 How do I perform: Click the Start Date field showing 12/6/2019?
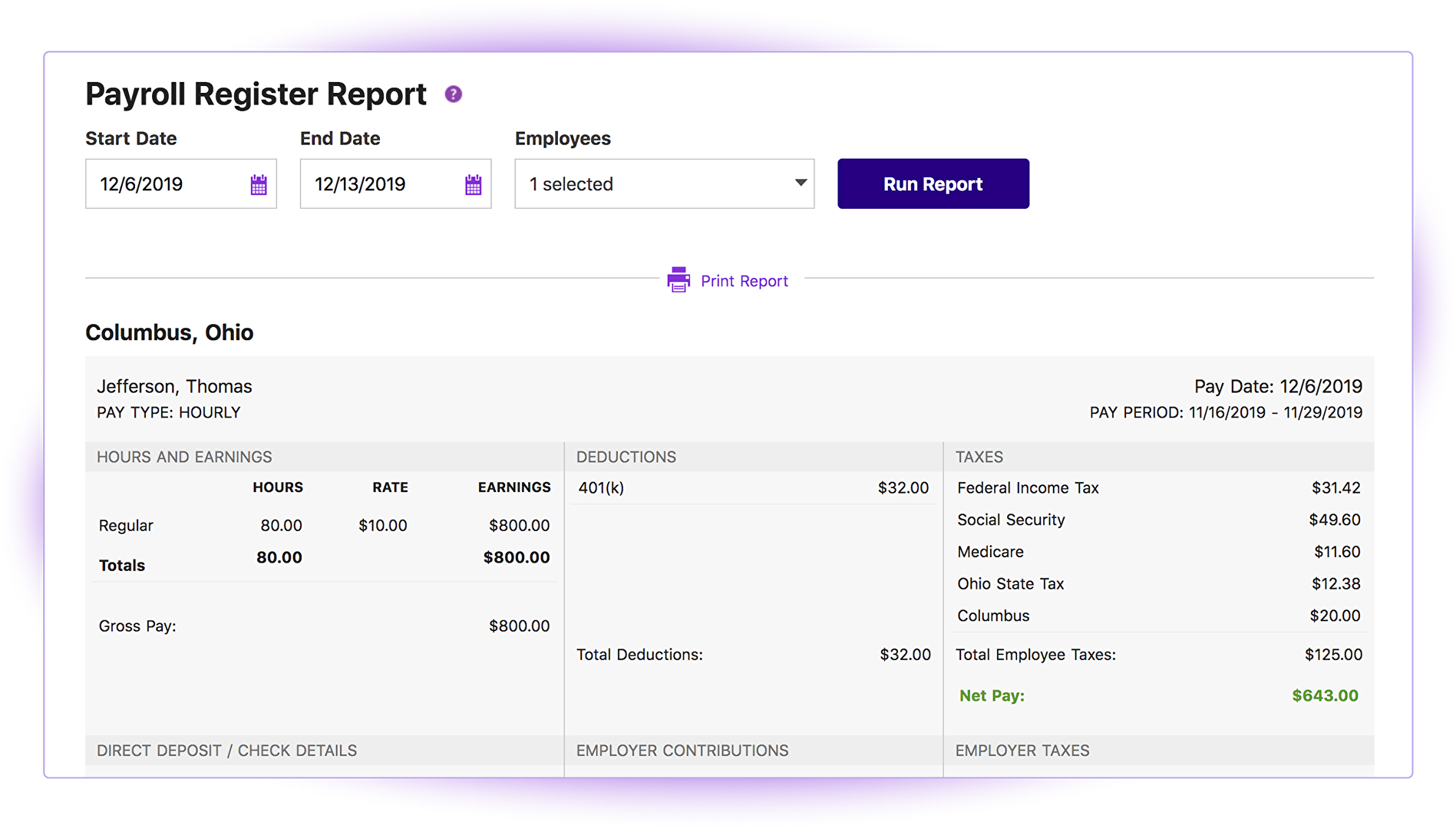pyautogui.click(x=165, y=184)
